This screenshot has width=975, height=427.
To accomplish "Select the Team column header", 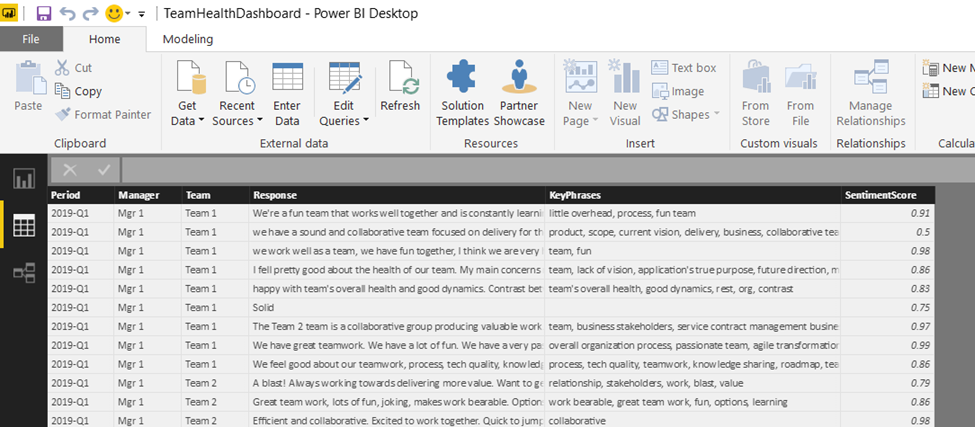I will [215, 195].
